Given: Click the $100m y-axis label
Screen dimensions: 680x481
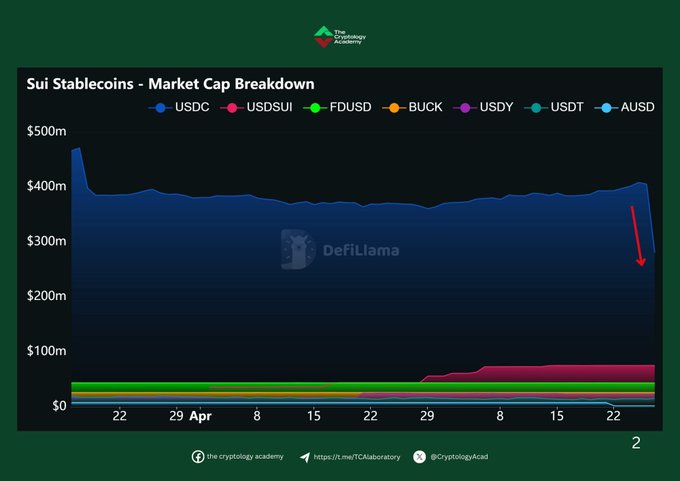Looking at the screenshot, I should [x=47, y=350].
